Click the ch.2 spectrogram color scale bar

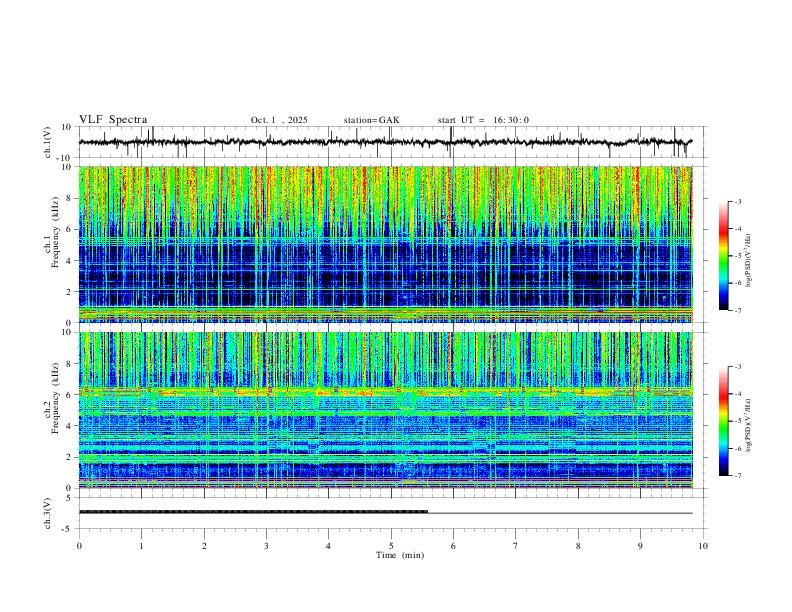(723, 421)
